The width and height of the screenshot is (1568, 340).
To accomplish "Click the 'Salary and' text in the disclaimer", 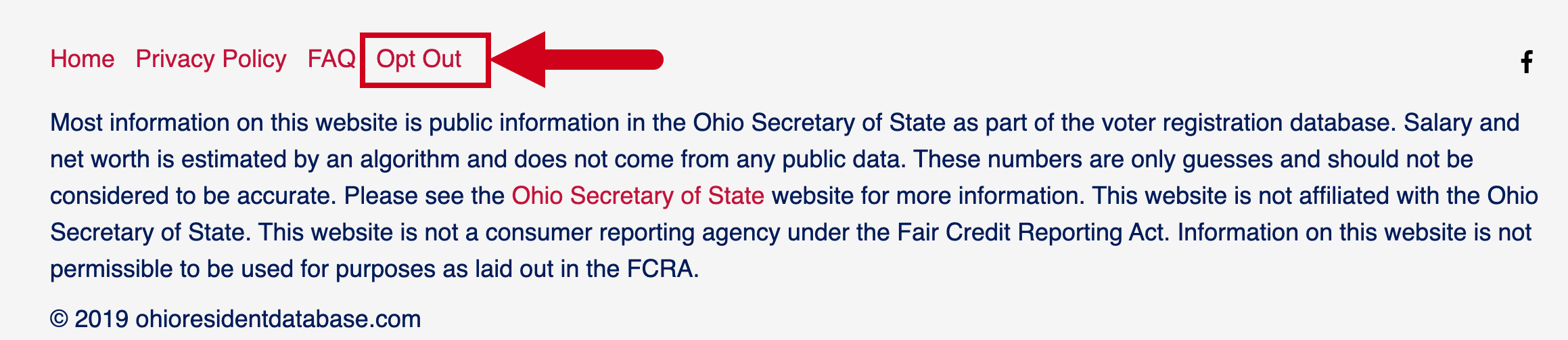I will click(x=1461, y=123).
